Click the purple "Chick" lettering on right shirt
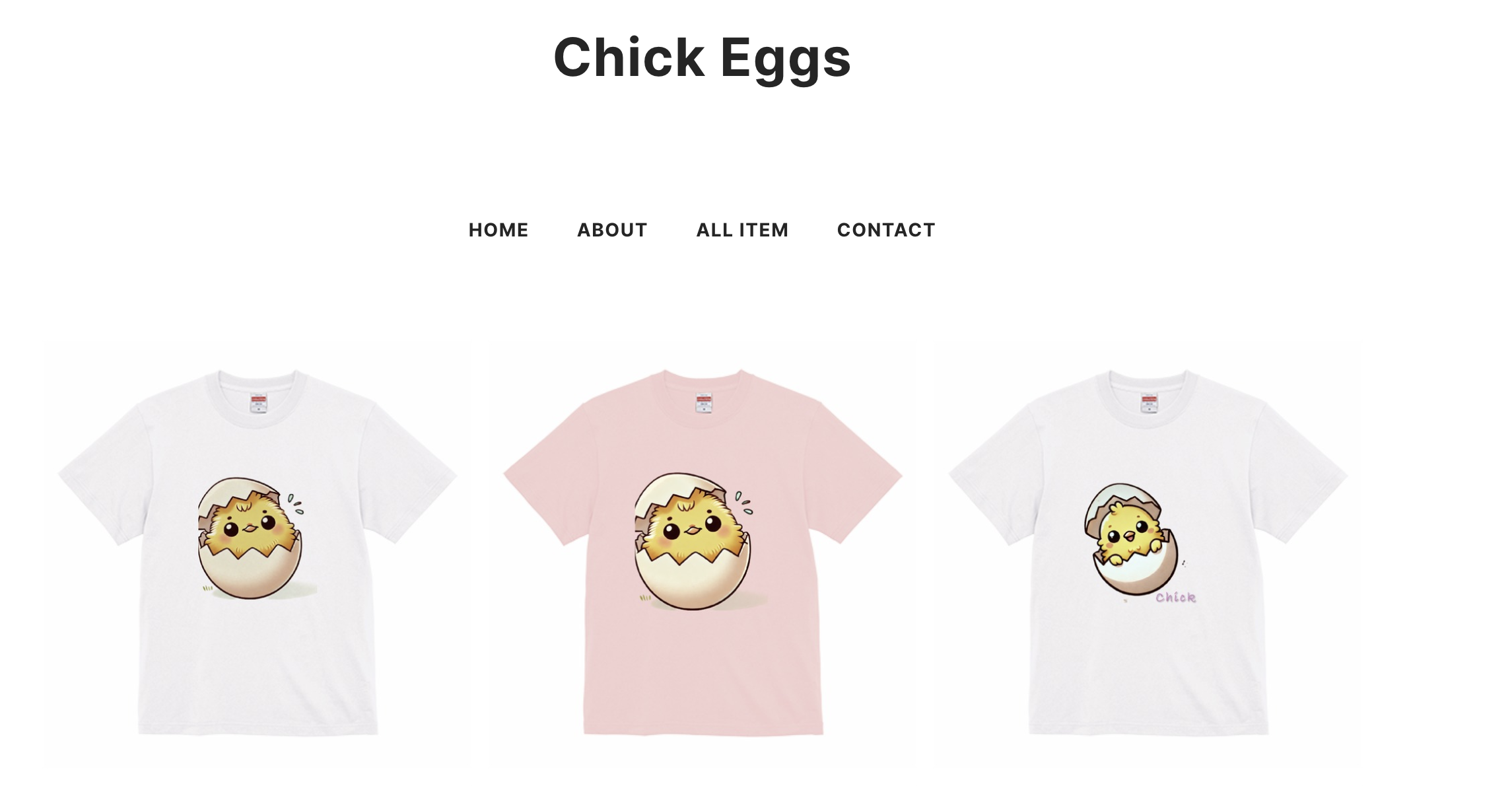Screen dimensions: 1512x786 click(x=1175, y=597)
